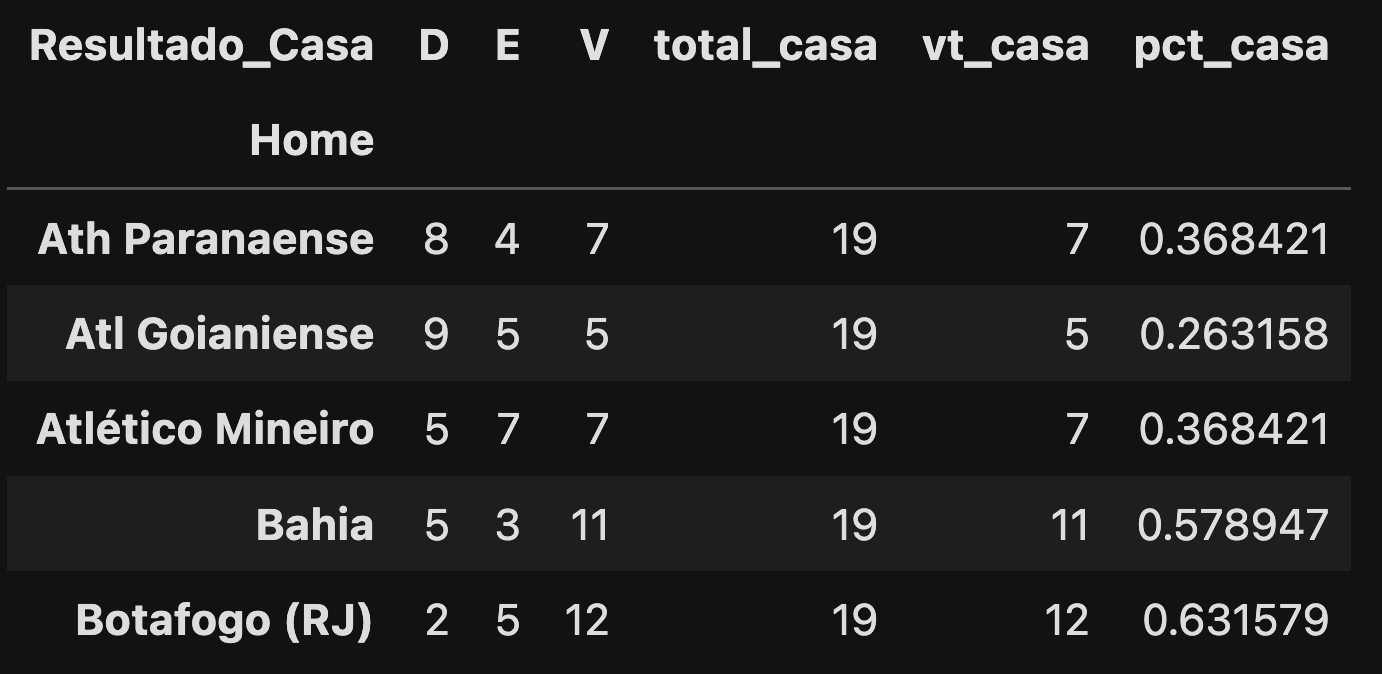Click the Resultado_Casa column header

[x=201, y=46]
